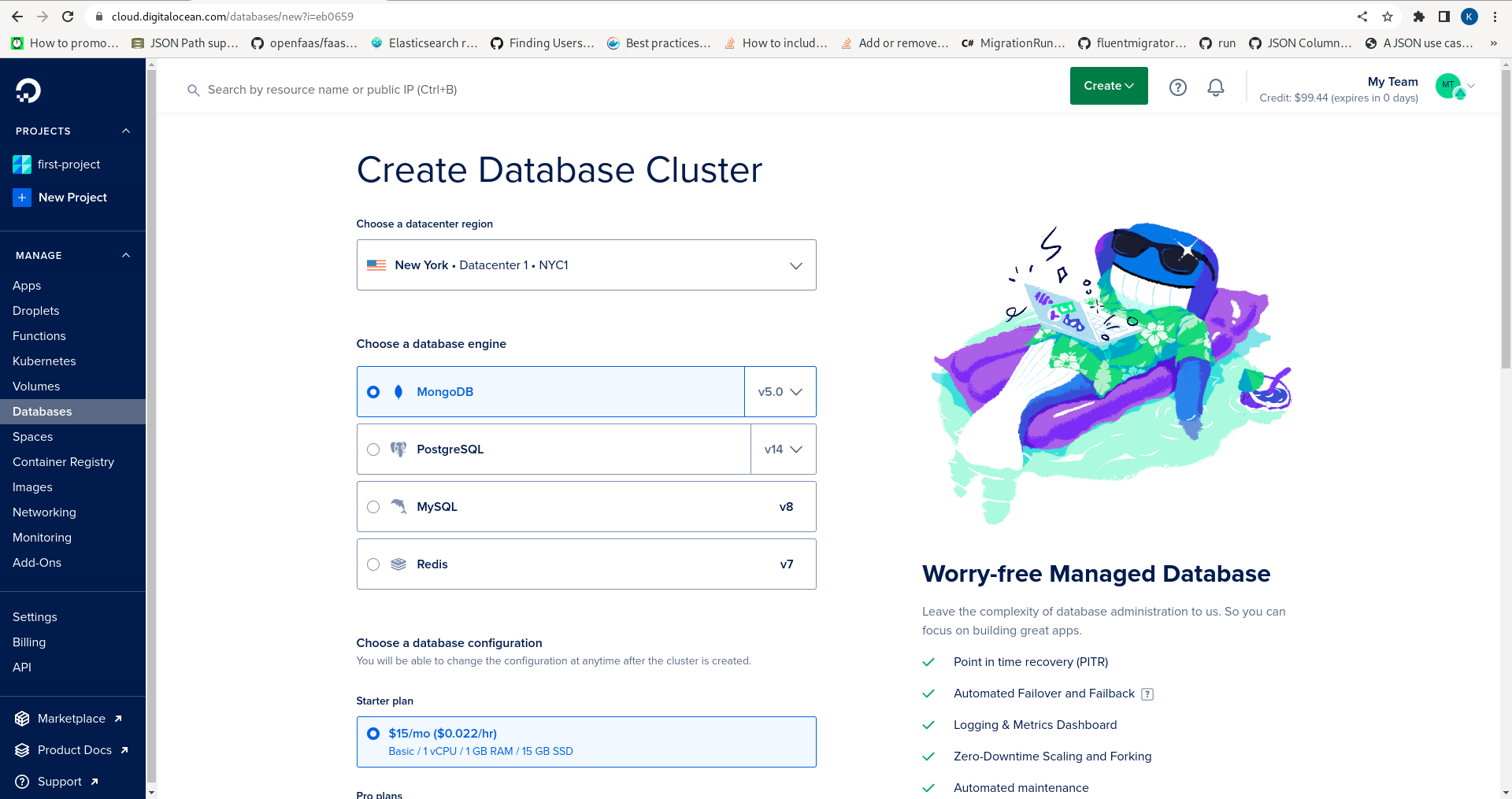
Task: Select the Redis radio button
Action: (373, 564)
